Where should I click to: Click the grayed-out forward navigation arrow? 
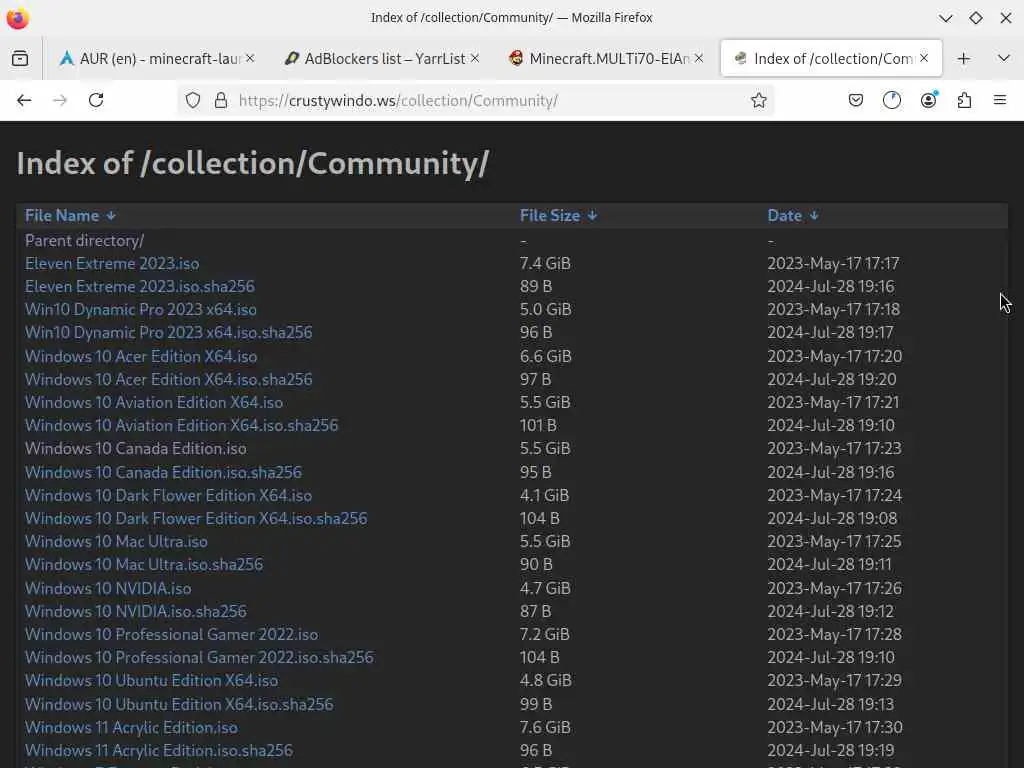pyautogui.click(x=60, y=101)
